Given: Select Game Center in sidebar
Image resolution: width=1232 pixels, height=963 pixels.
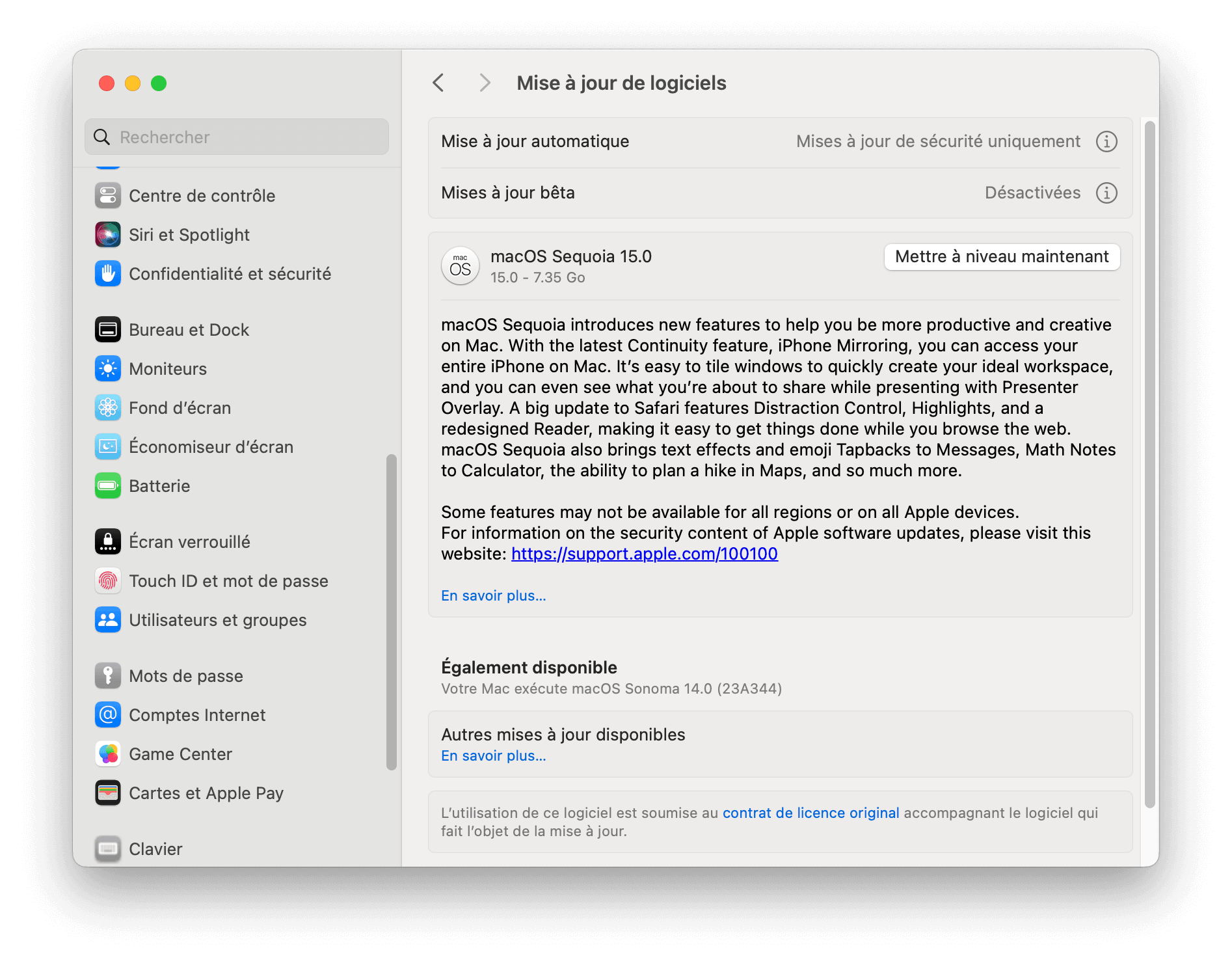Looking at the screenshot, I should click(237, 754).
